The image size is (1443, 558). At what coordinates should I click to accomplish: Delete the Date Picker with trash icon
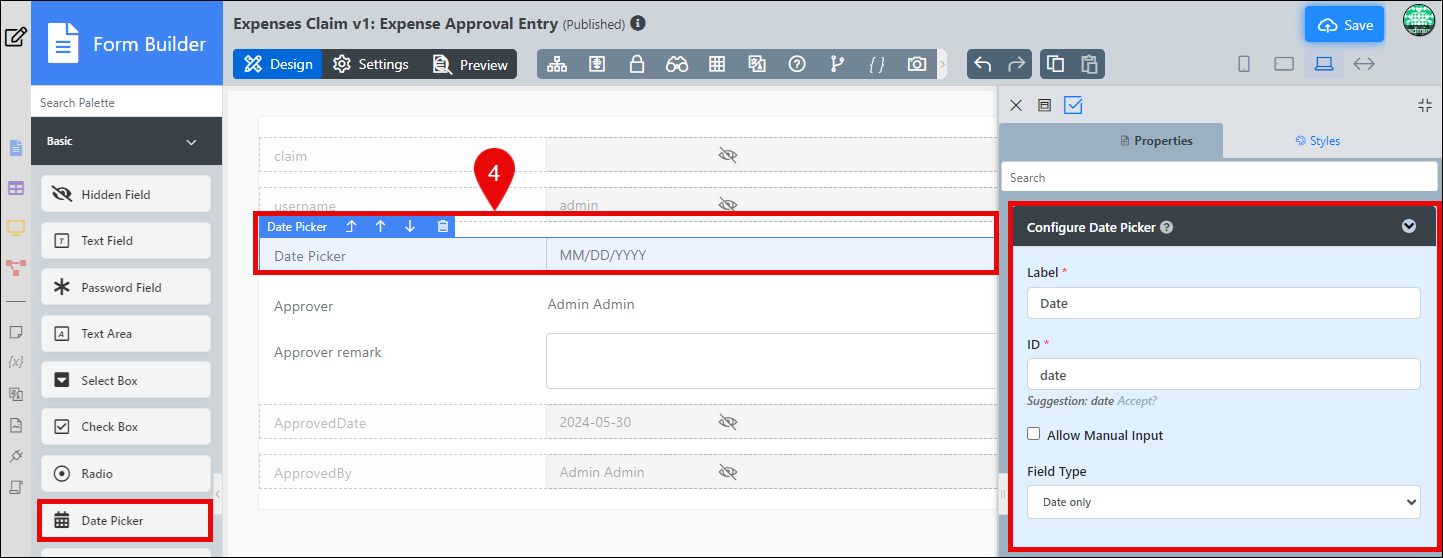[442, 227]
